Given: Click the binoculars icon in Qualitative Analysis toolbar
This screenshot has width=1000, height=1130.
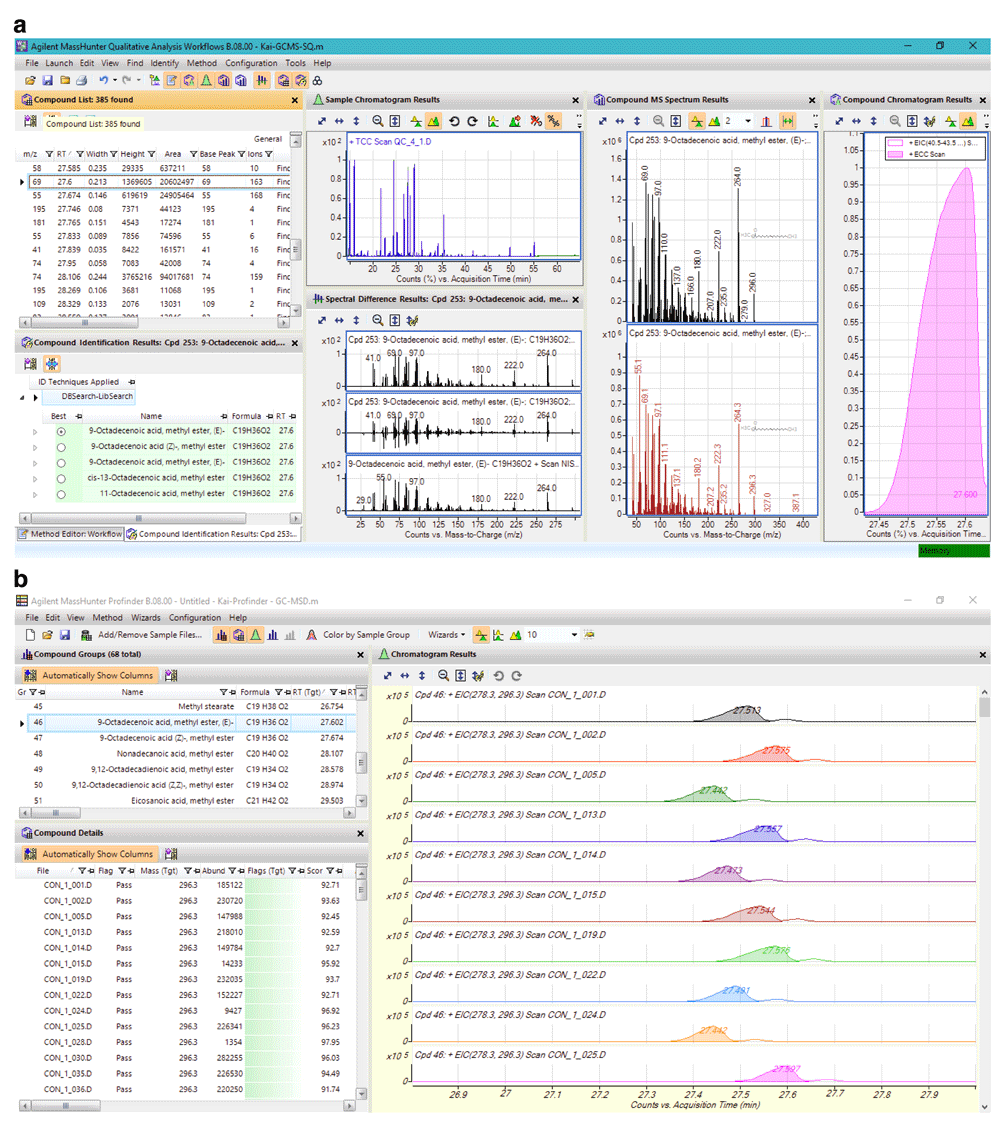Looking at the screenshot, I should click(x=317, y=81).
